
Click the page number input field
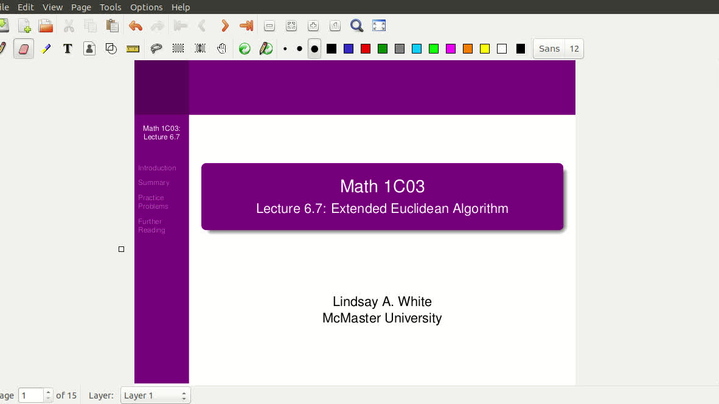point(31,395)
